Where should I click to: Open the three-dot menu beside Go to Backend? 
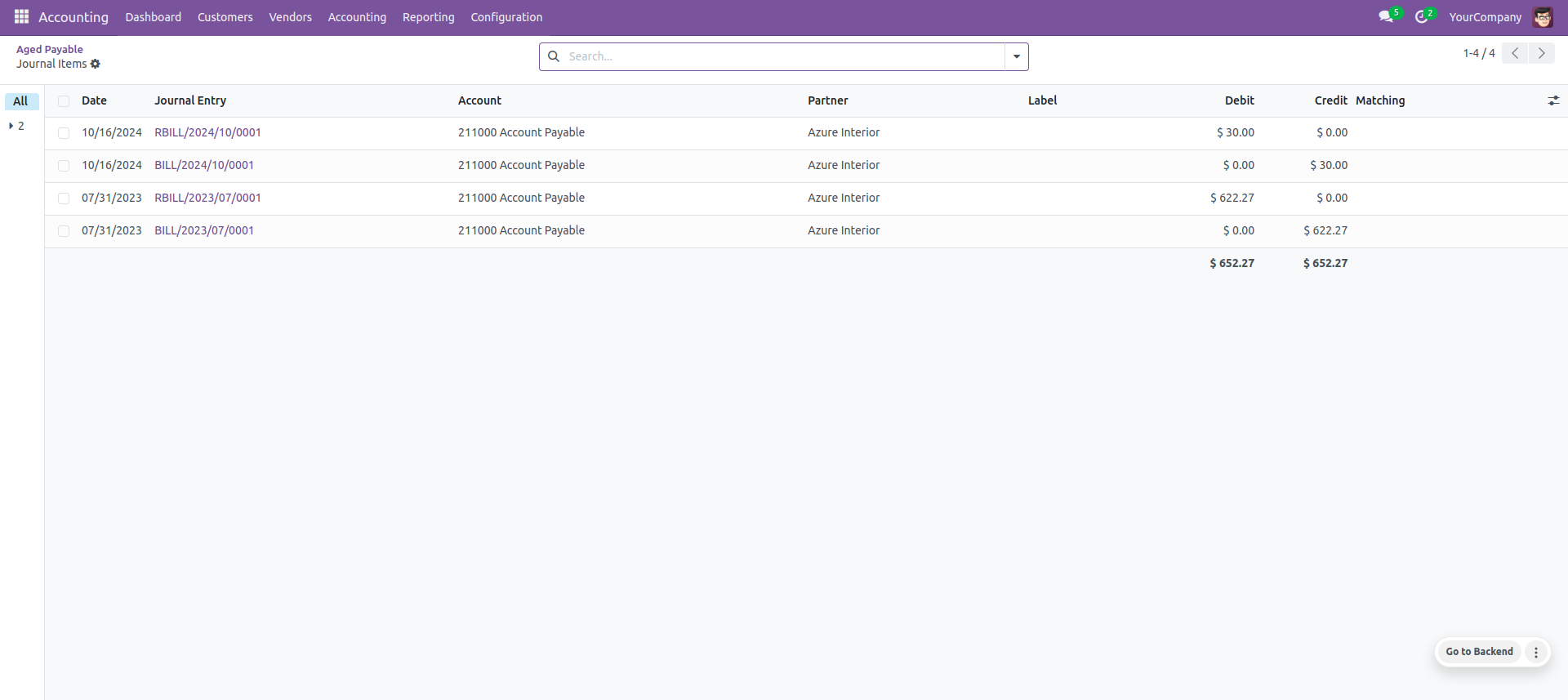pos(1536,652)
